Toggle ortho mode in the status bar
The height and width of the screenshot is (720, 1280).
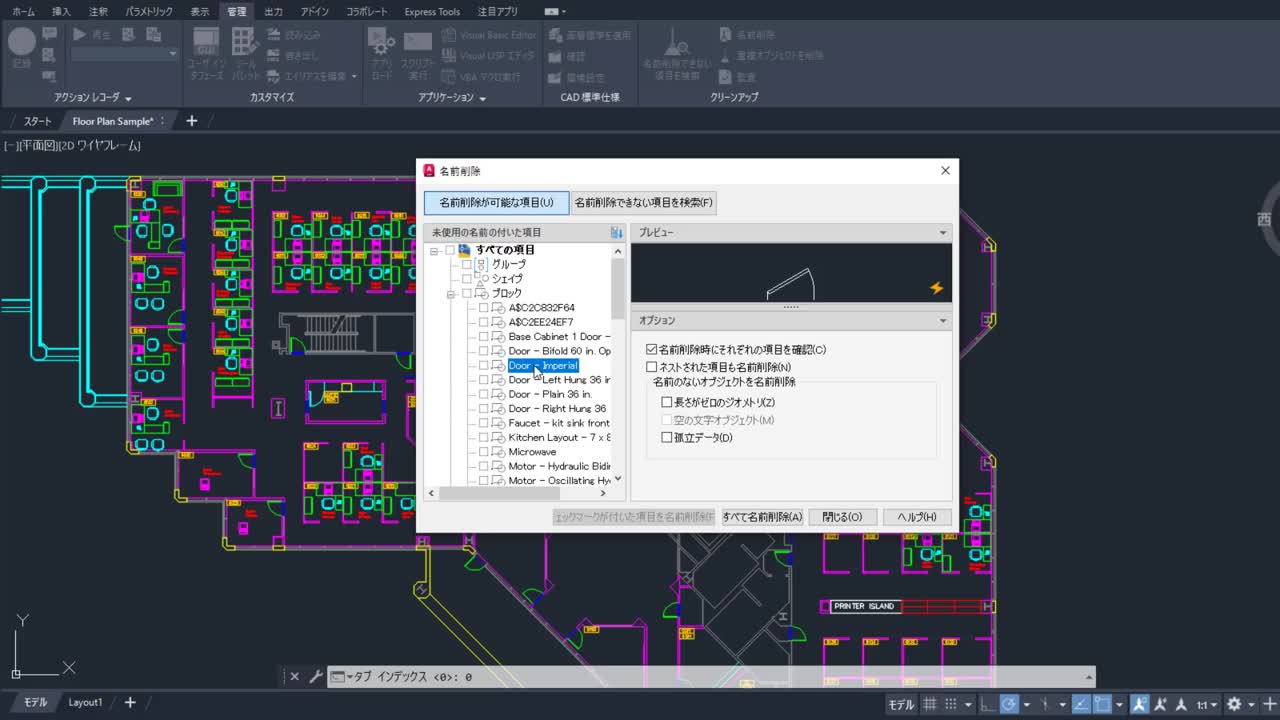click(987, 704)
